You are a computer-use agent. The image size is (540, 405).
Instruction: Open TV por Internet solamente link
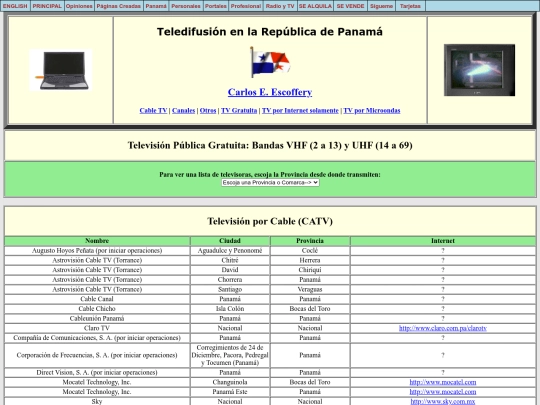click(x=300, y=111)
